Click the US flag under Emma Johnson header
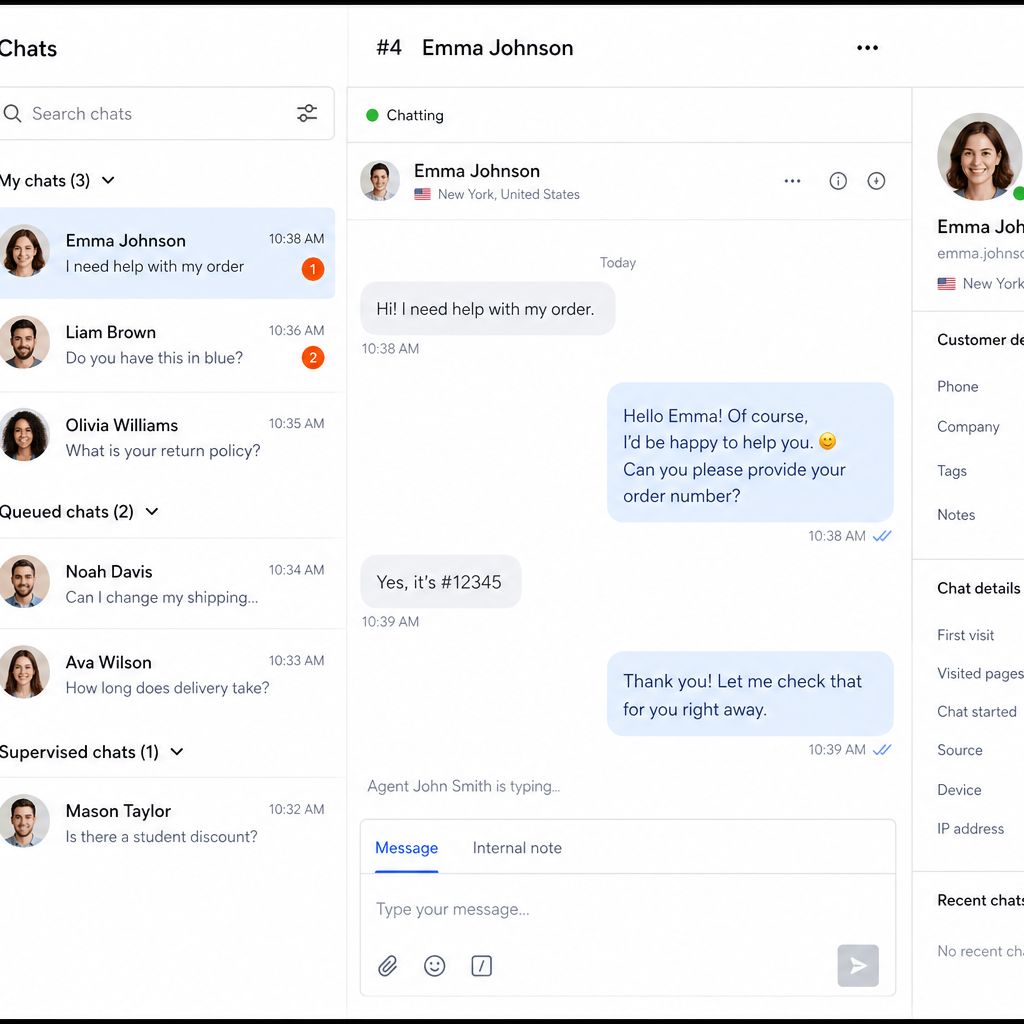Viewport: 1024px width, 1024px height. click(423, 195)
